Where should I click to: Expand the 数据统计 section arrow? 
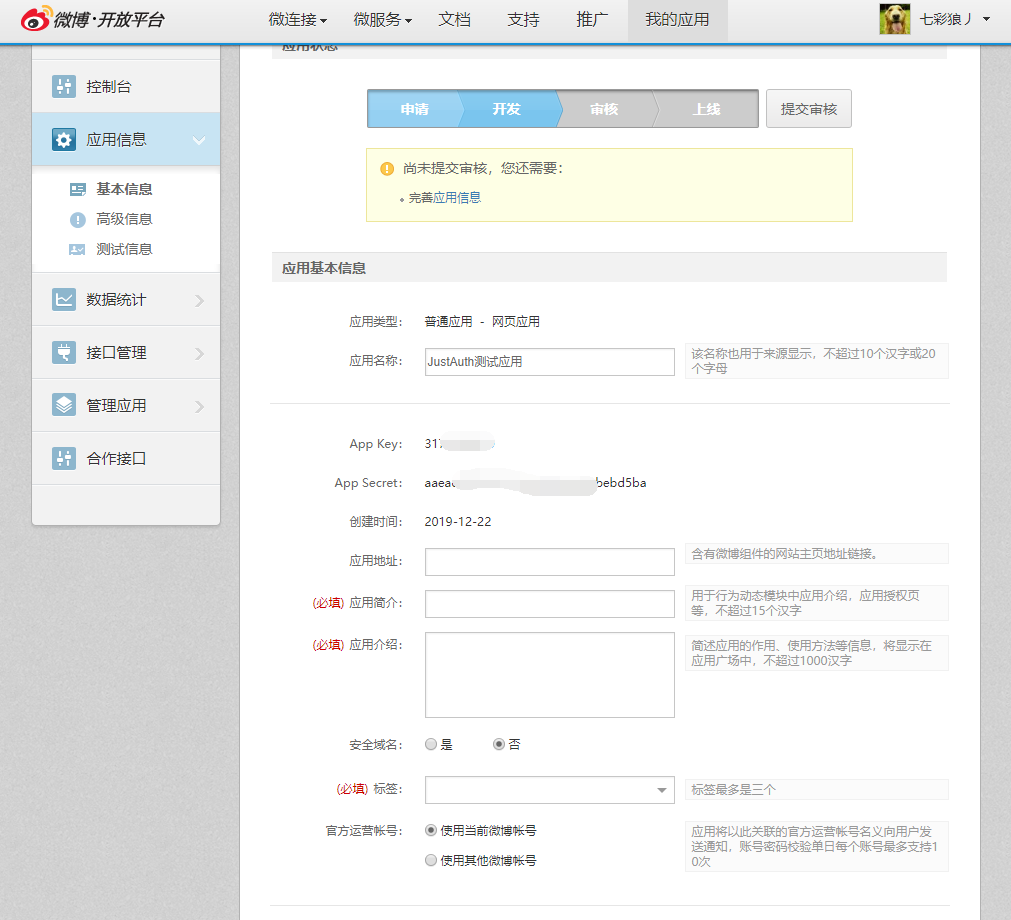199,300
